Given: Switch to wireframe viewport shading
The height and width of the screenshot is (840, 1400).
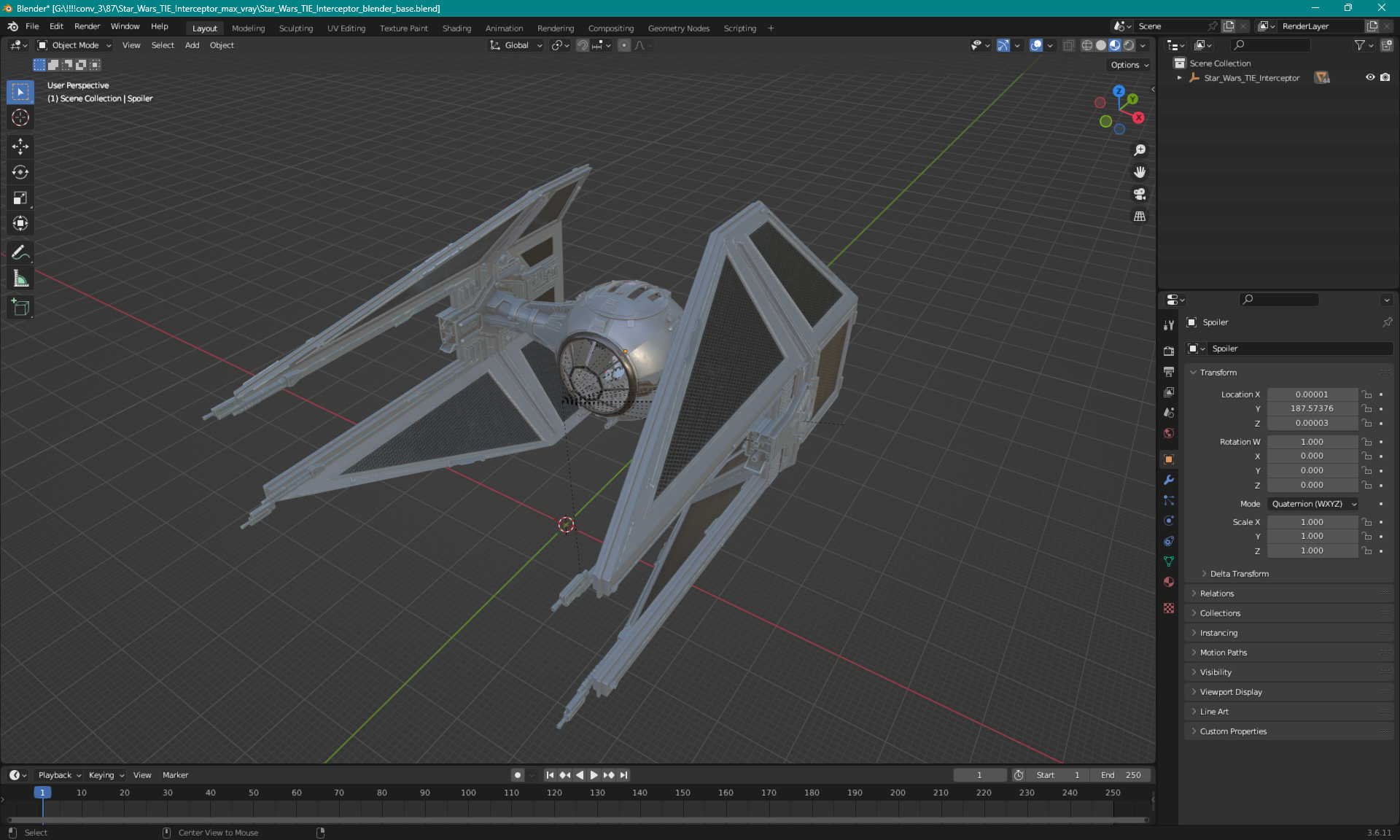Looking at the screenshot, I should click(1086, 45).
